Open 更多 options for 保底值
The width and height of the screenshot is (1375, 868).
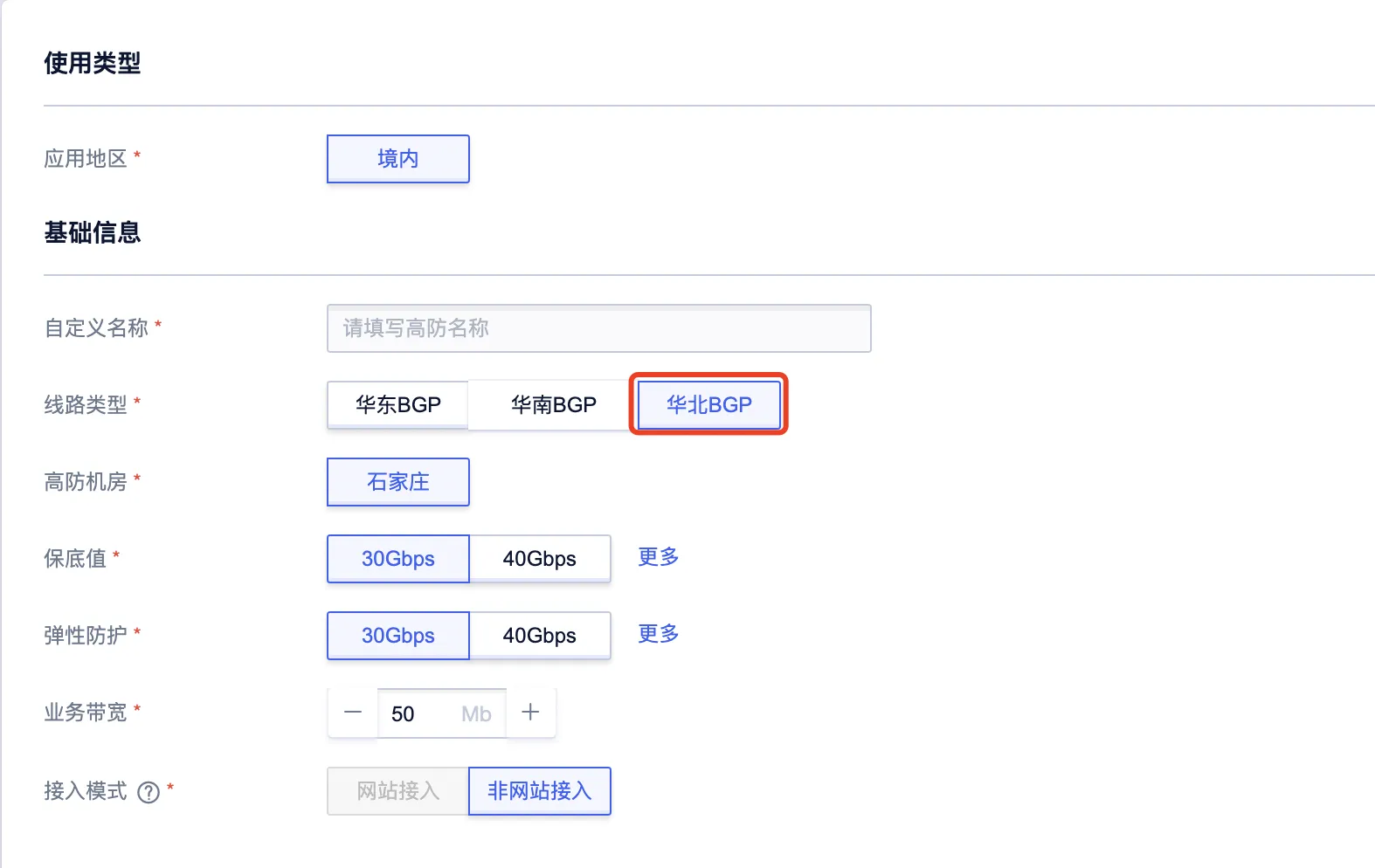point(659,557)
